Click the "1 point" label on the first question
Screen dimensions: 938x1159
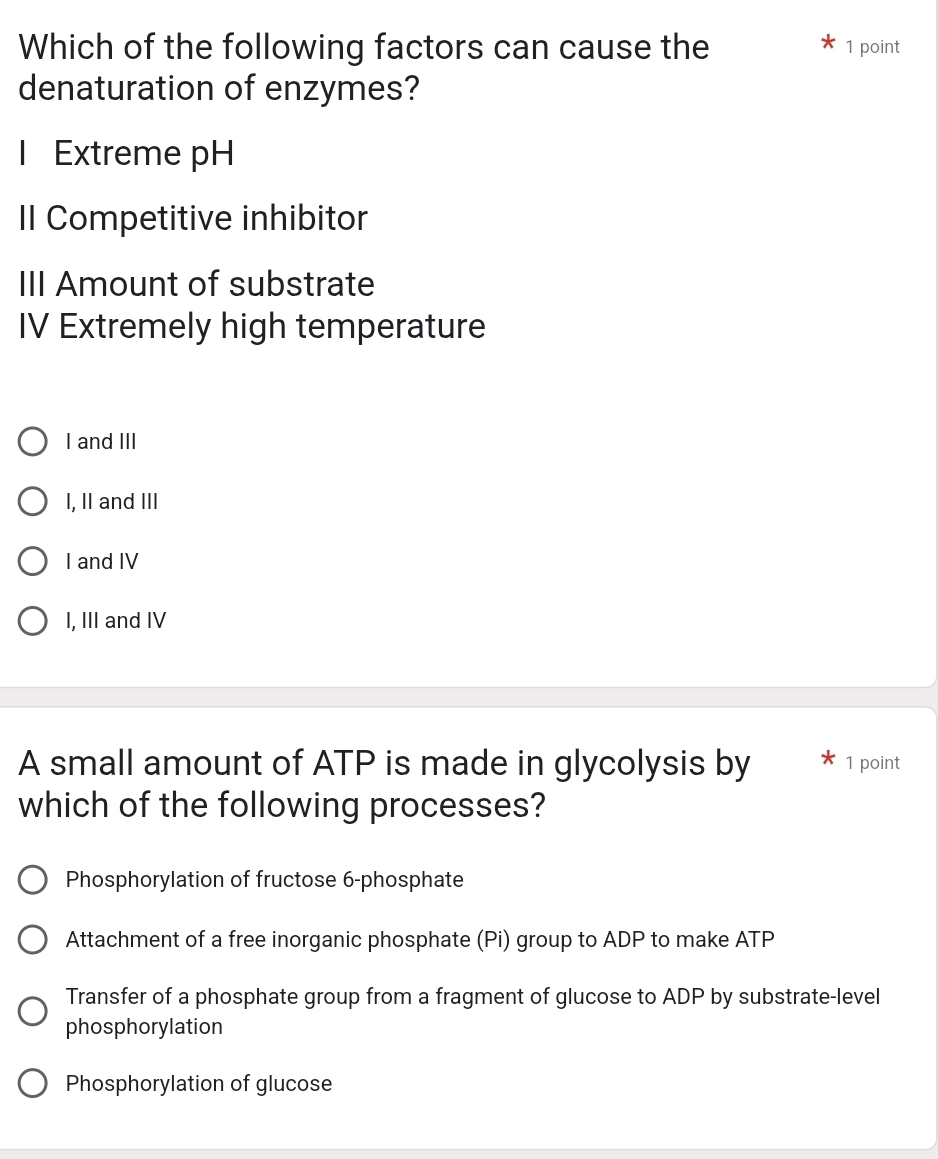[x=873, y=46]
